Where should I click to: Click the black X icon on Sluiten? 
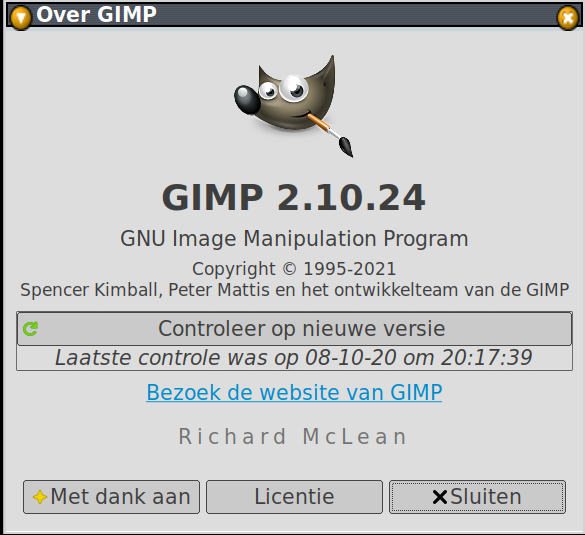439,497
